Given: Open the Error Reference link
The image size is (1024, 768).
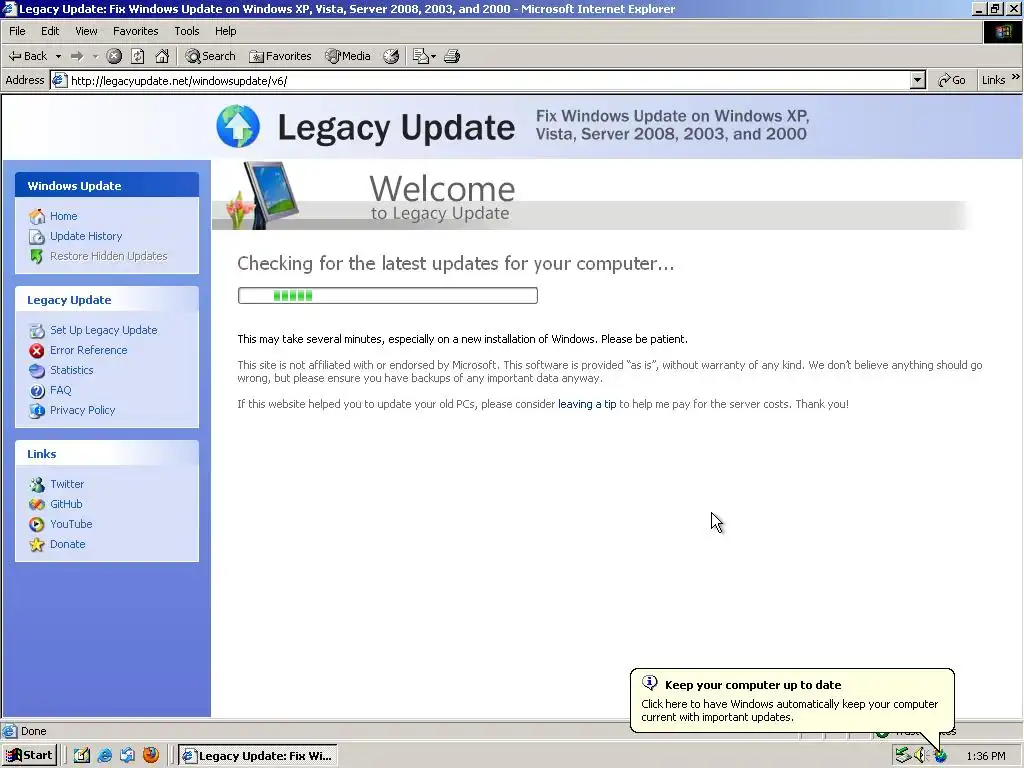Looking at the screenshot, I should coord(89,350).
